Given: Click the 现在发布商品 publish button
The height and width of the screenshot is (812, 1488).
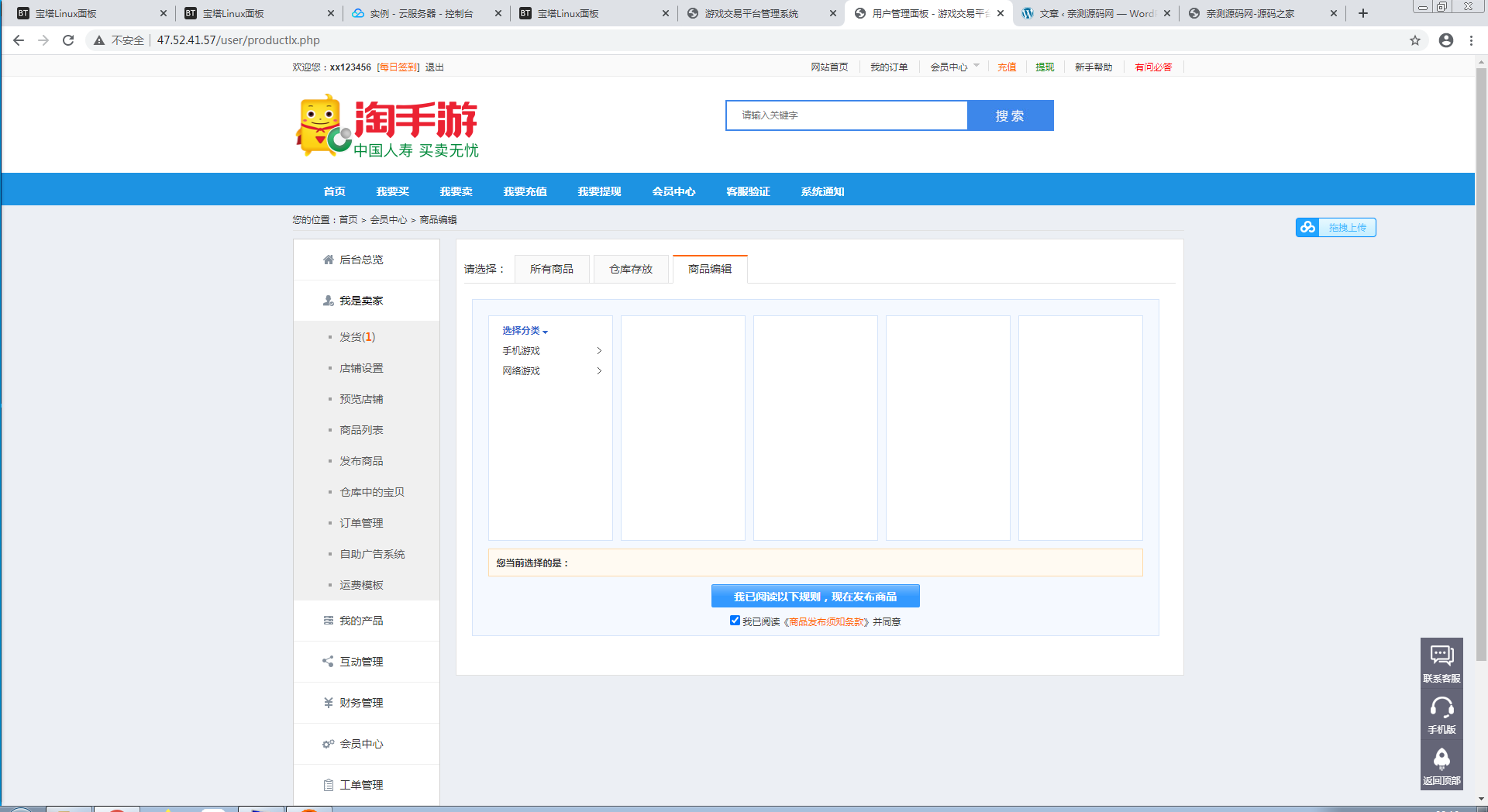Looking at the screenshot, I should click(815, 596).
